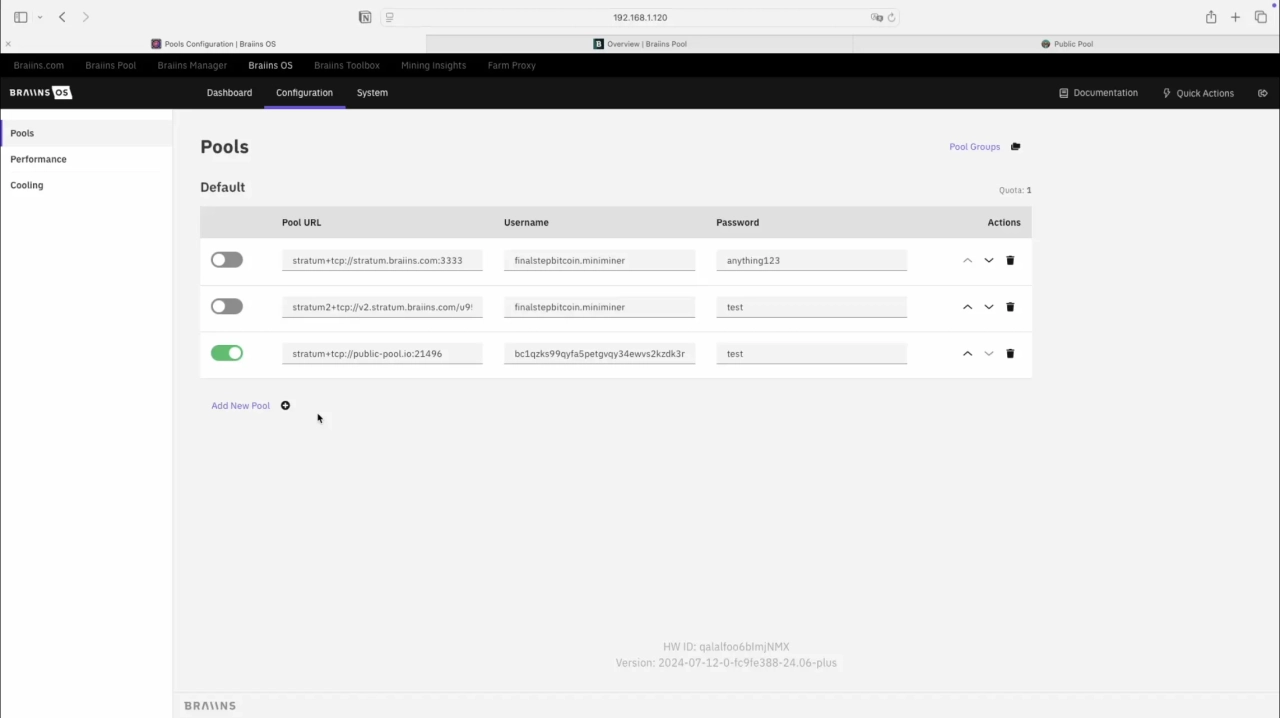
Task: Open Farm Proxy link
Action: (x=512, y=65)
